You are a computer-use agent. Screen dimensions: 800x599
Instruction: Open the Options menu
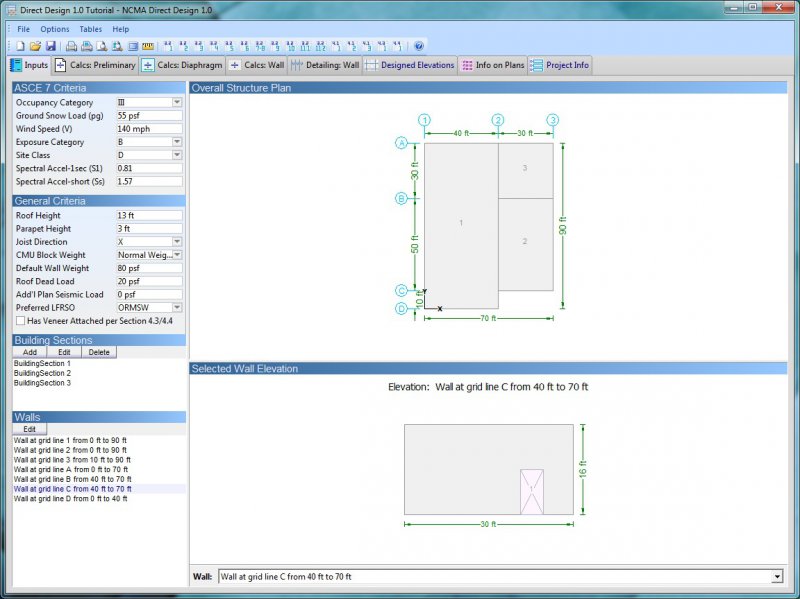pos(55,29)
